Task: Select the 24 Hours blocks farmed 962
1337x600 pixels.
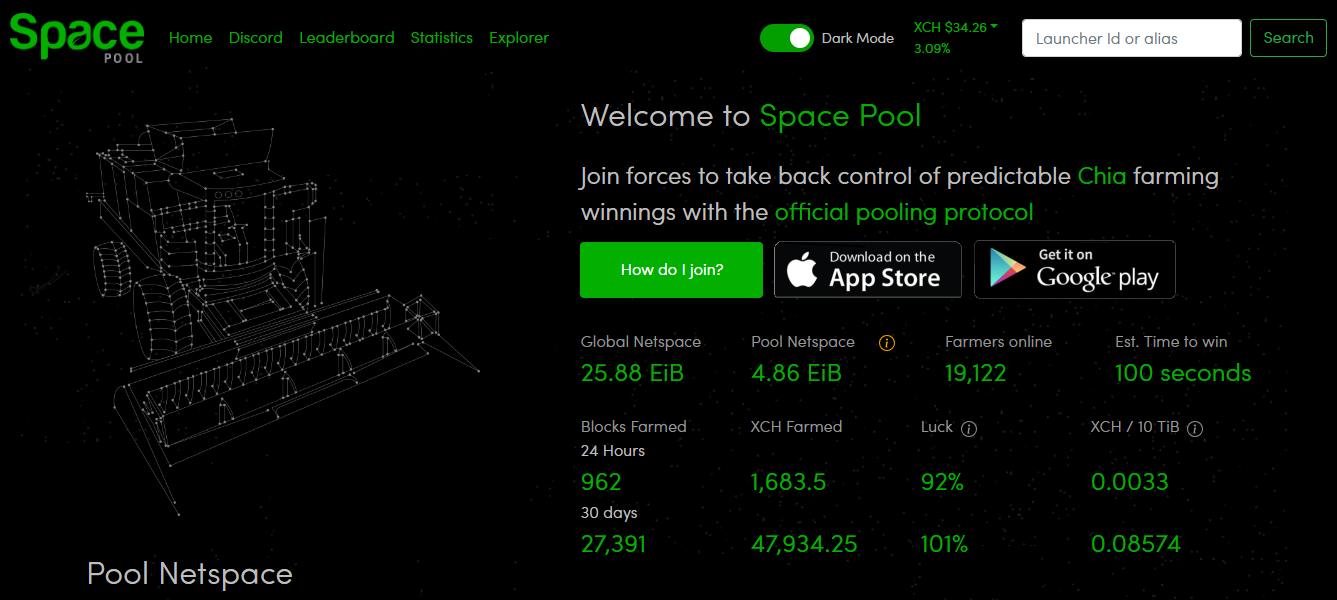Action: tap(601, 482)
